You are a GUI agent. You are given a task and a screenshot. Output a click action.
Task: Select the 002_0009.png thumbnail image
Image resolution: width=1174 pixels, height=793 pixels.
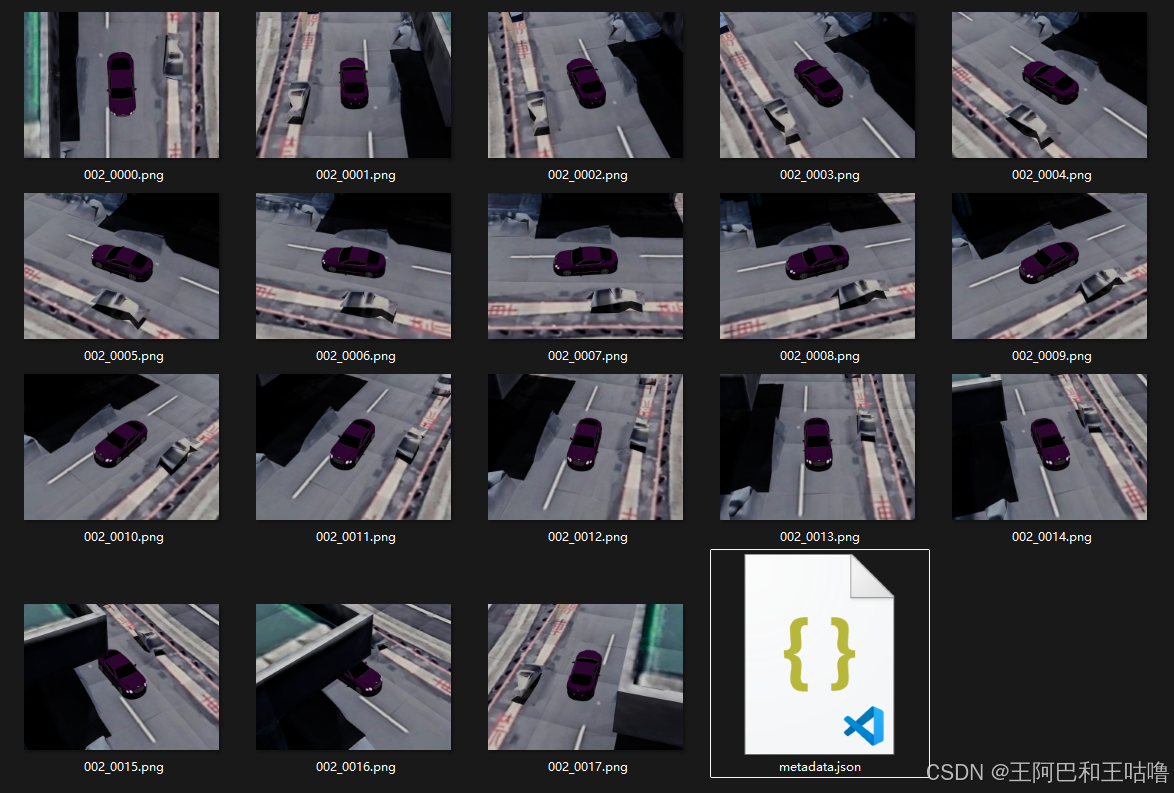[1050, 266]
